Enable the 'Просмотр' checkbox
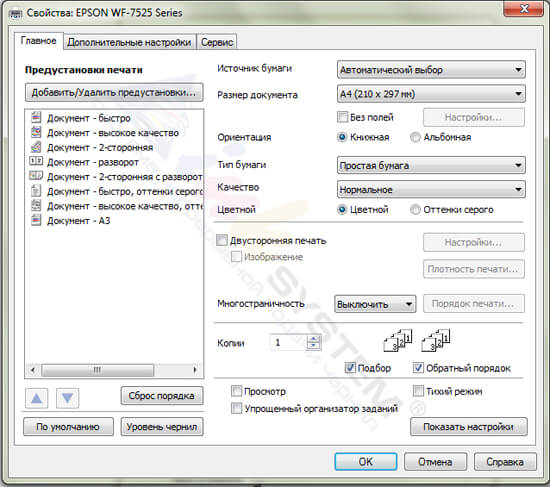 pyautogui.click(x=236, y=391)
